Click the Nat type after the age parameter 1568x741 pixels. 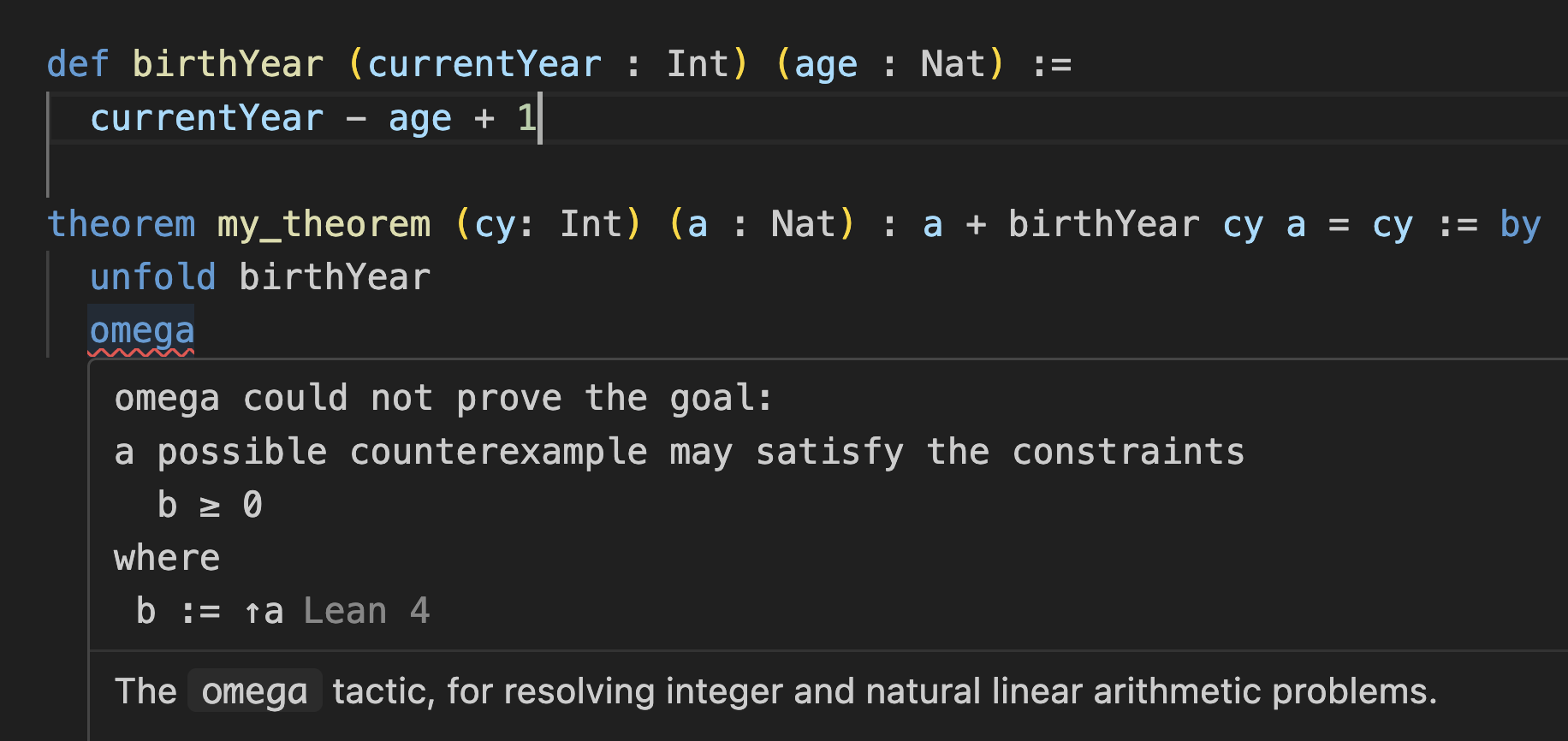pyautogui.click(x=953, y=64)
